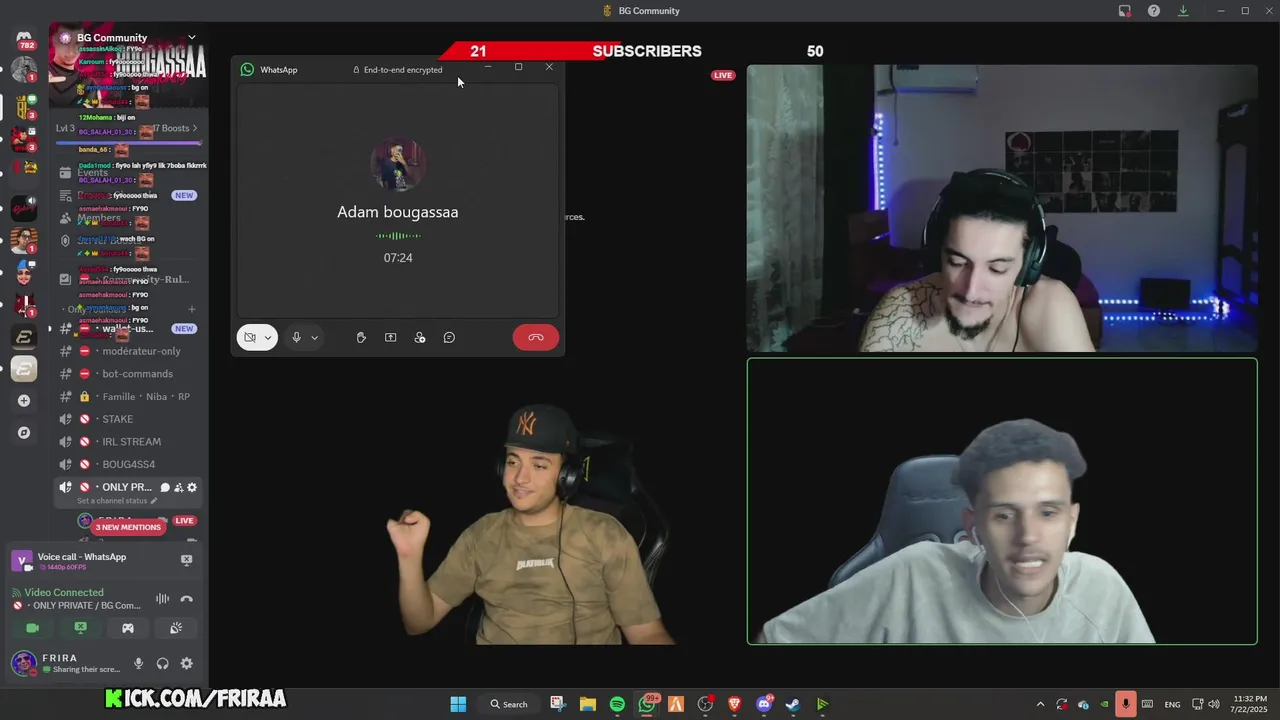The height and width of the screenshot is (720, 1280).
Task: Open Discord taskbar icon
Action: 765,704
